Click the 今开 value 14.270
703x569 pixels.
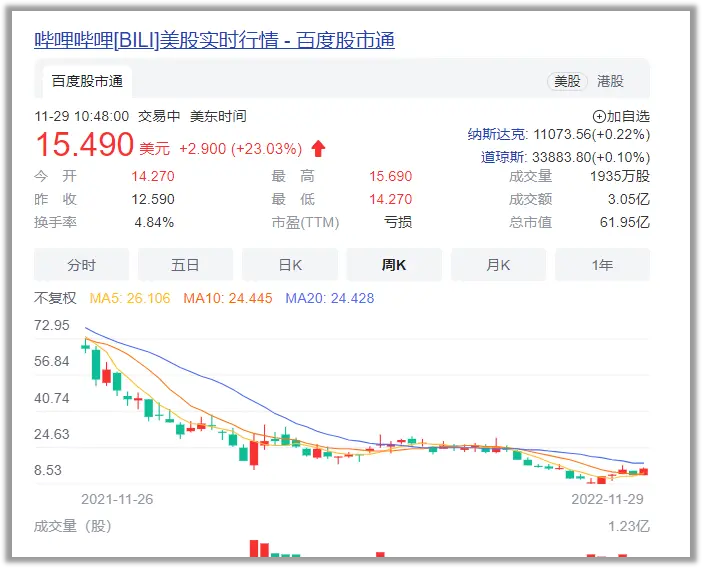[153, 176]
